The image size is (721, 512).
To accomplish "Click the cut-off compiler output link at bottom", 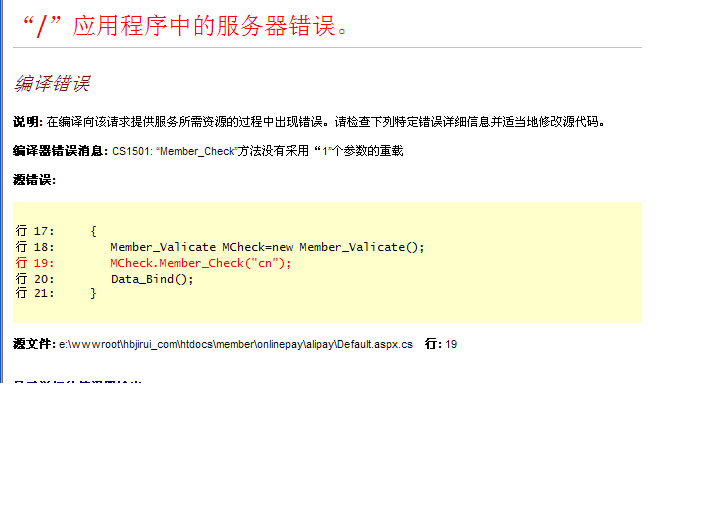I will tap(78, 384).
